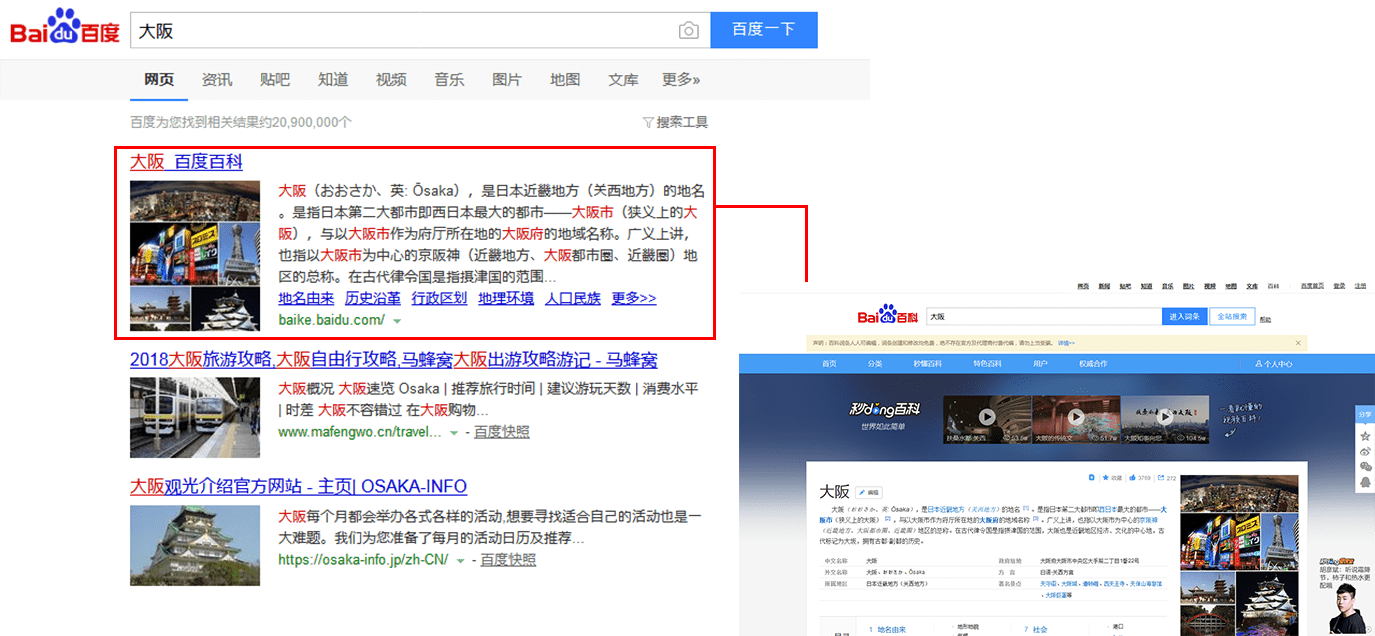Switch to the 文库 tab
This screenshot has height=636, width=1375.
(x=623, y=80)
